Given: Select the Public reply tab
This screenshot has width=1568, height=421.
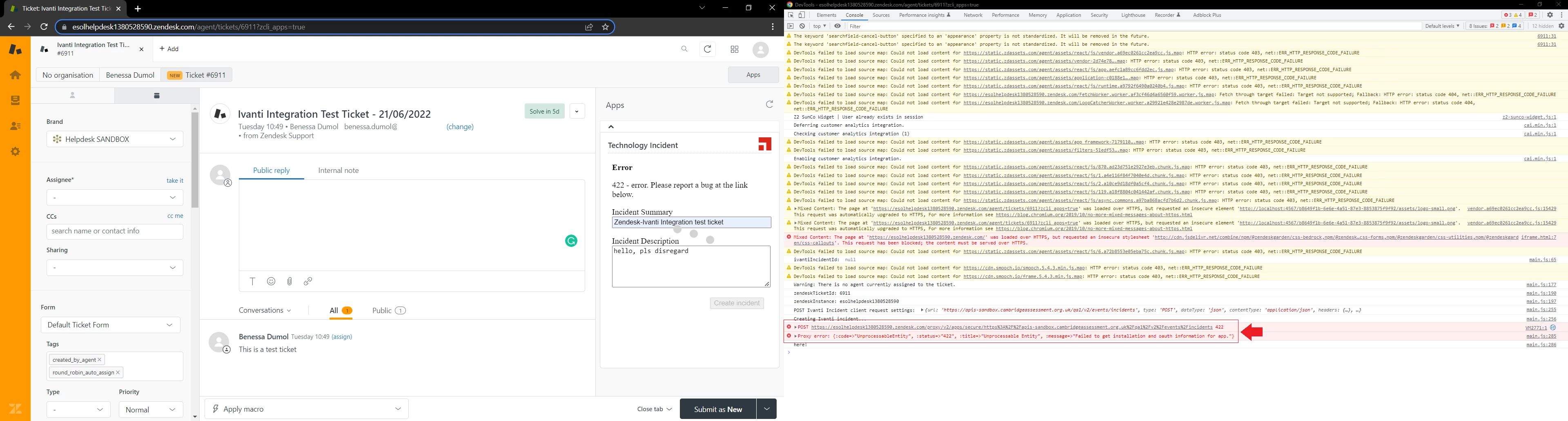Looking at the screenshot, I should [x=272, y=170].
